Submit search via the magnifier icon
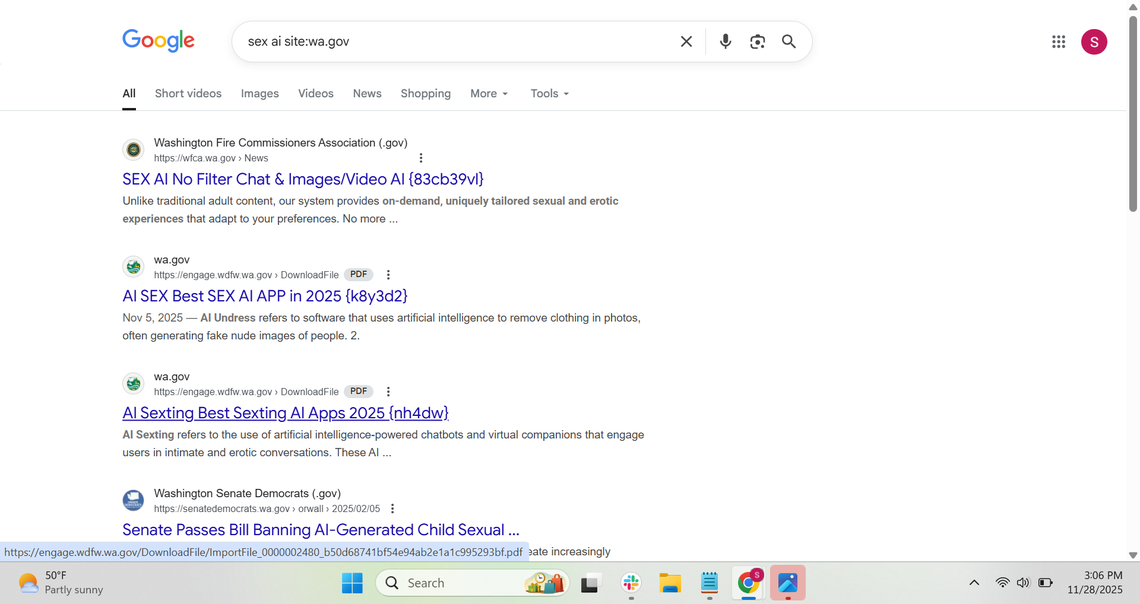This screenshot has width=1140, height=604. point(789,41)
